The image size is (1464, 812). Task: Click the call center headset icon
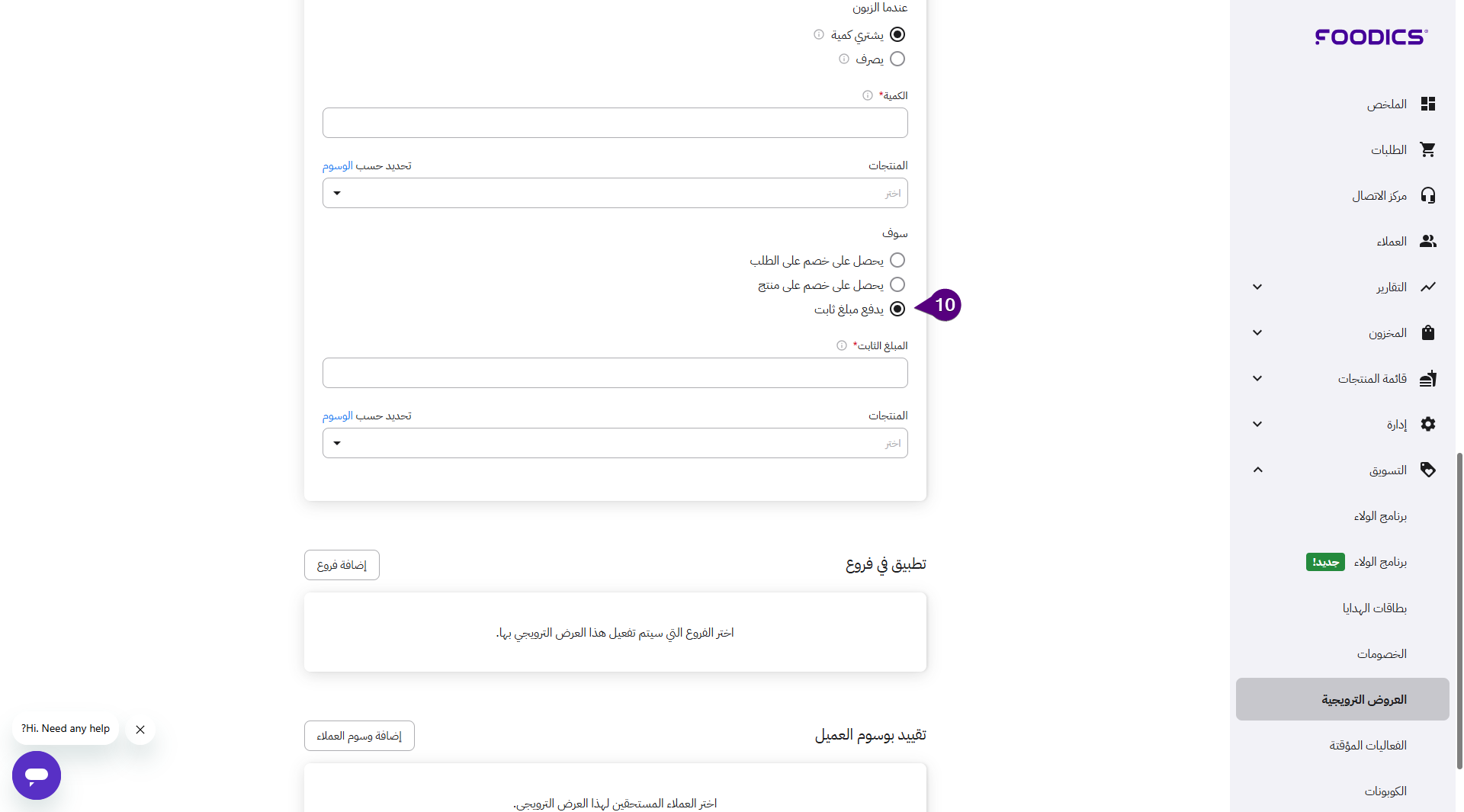(x=1427, y=195)
